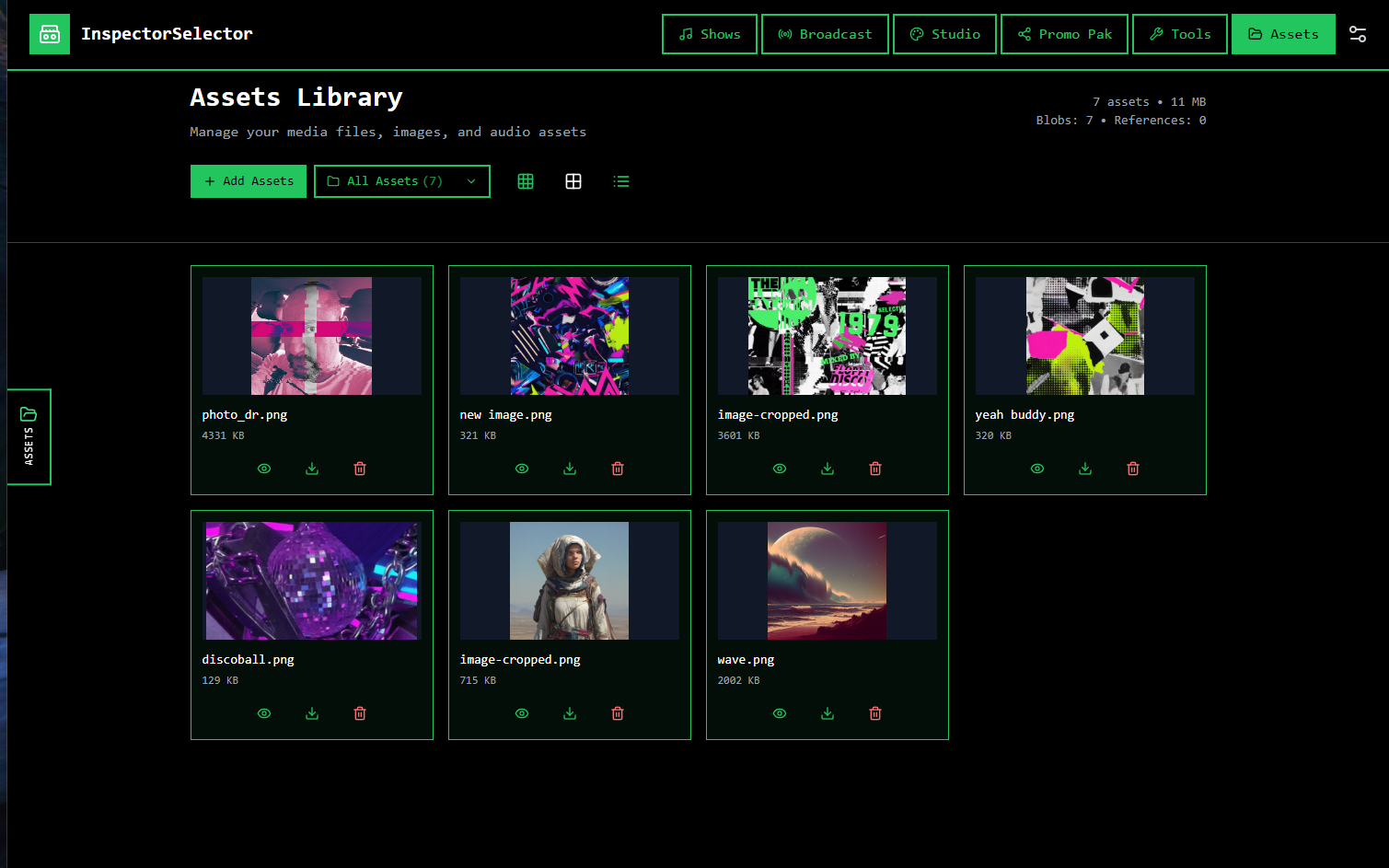Select the discoball.png thumbnail image
1389x868 pixels.
312,581
